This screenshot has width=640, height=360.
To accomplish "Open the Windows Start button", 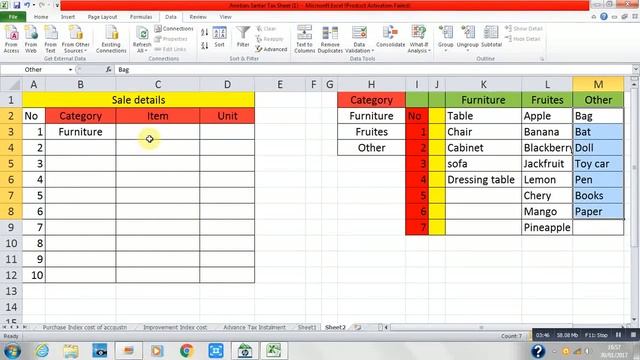I will click(x=12, y=351).
